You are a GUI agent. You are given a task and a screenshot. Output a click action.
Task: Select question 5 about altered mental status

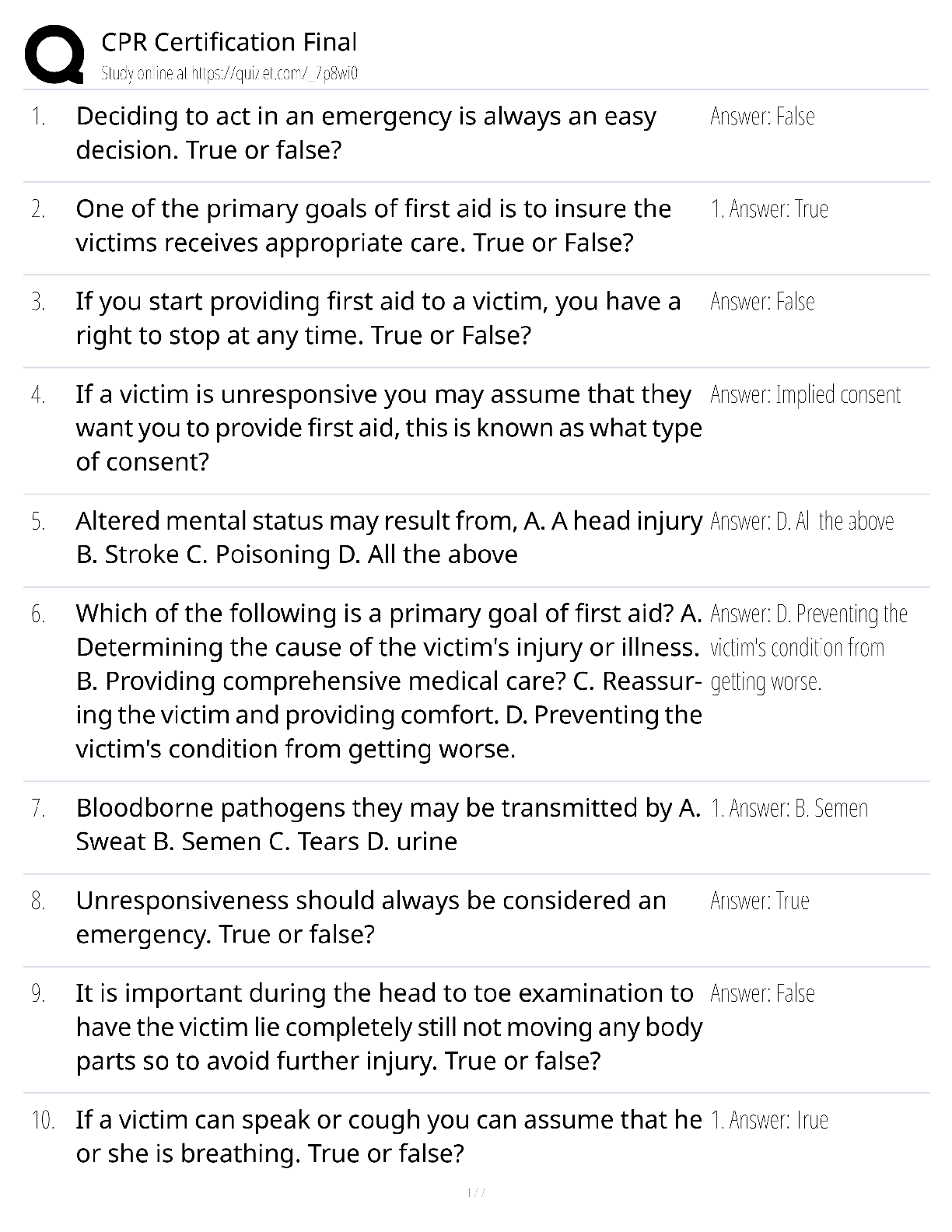point(389,537)
